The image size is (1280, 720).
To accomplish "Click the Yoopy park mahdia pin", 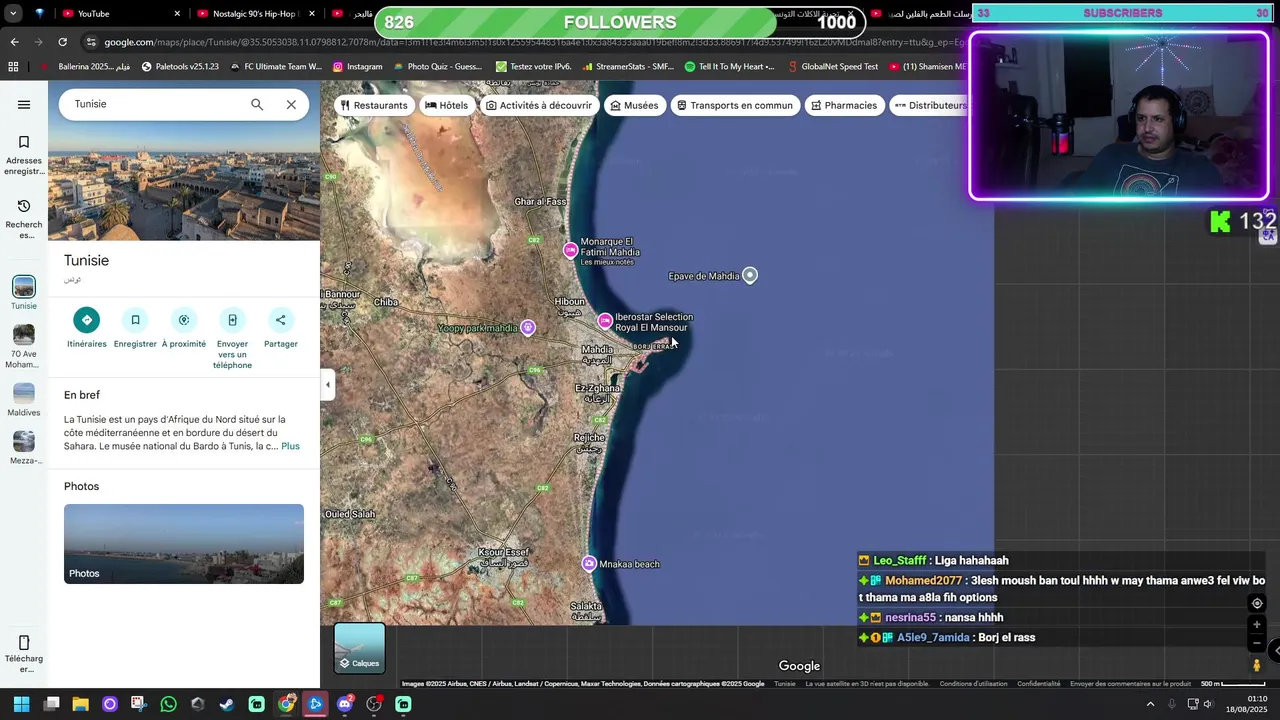I will coord(528,328).
